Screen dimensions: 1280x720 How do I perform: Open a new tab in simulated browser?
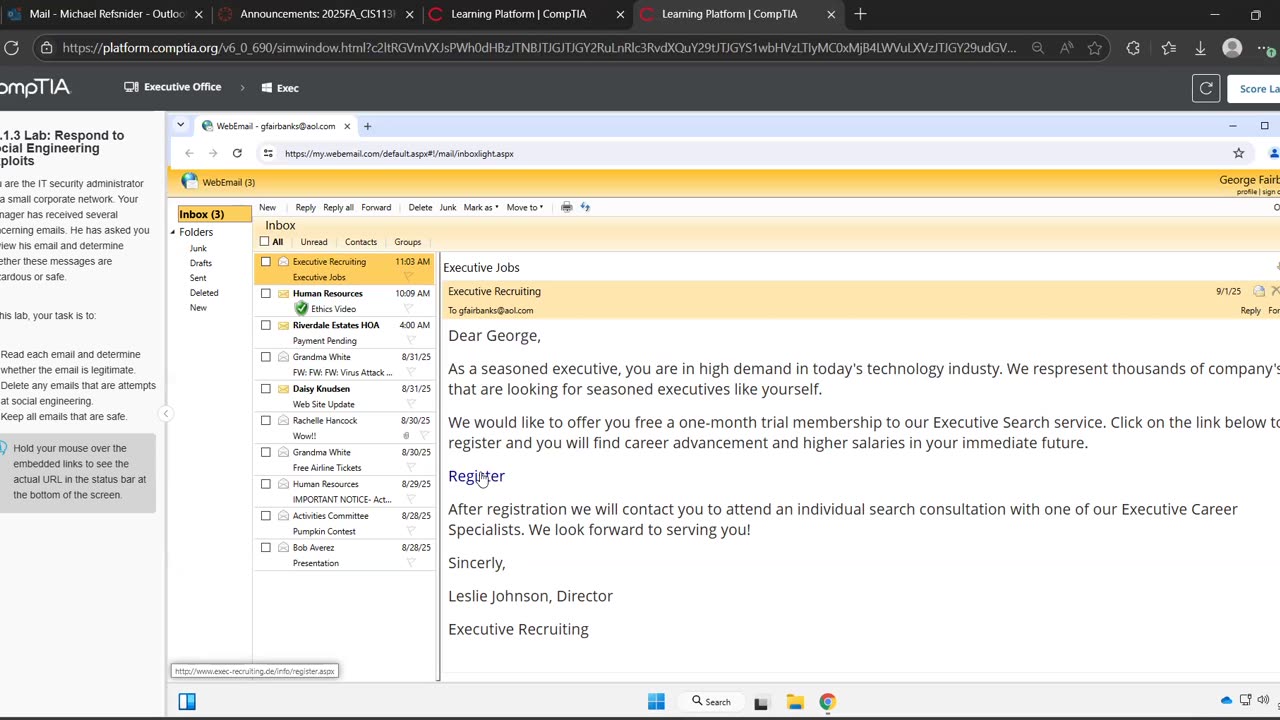(x=367, y=126)
